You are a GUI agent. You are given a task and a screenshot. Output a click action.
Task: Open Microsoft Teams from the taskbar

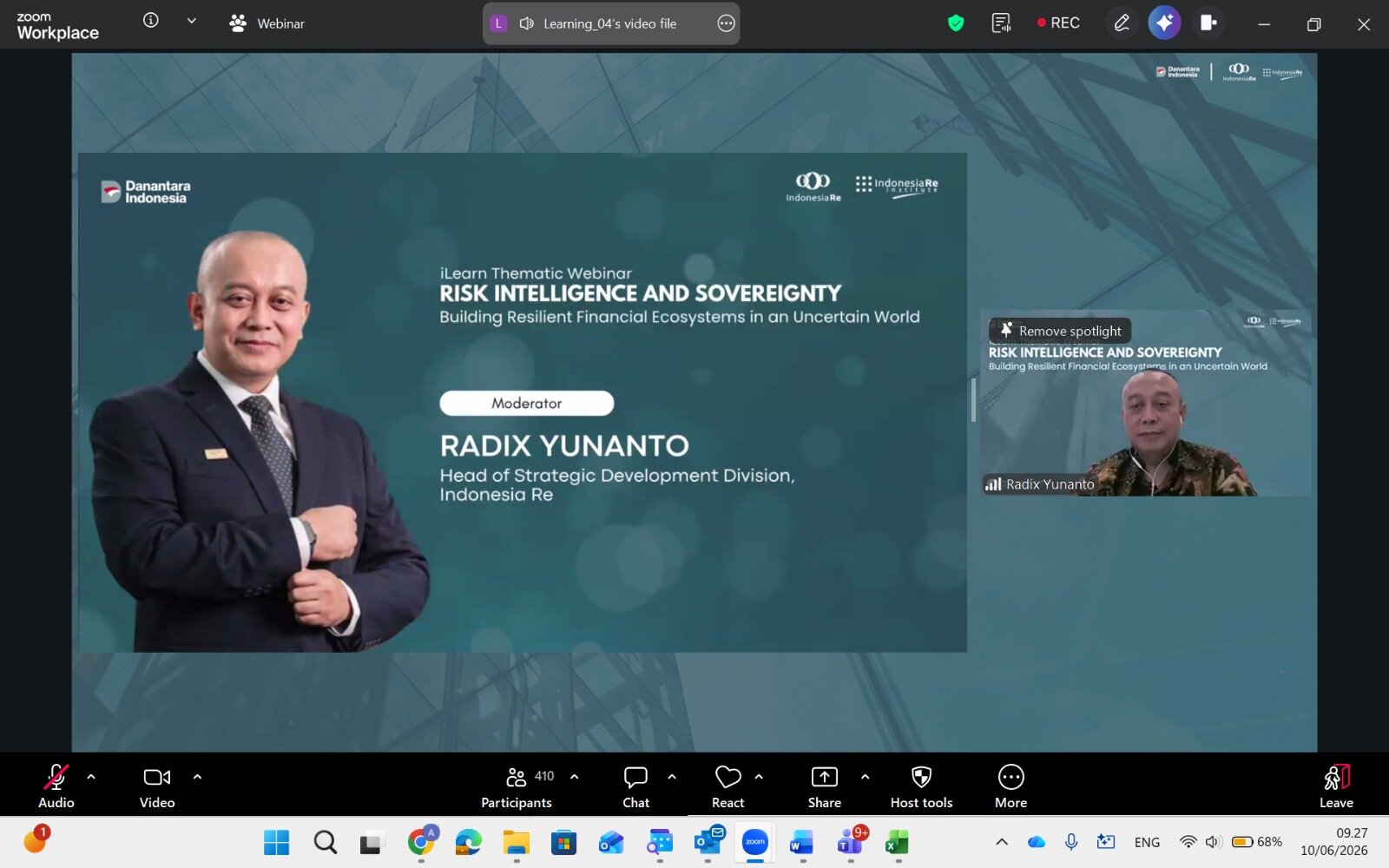pyautogui.click(x=851, y=842)
